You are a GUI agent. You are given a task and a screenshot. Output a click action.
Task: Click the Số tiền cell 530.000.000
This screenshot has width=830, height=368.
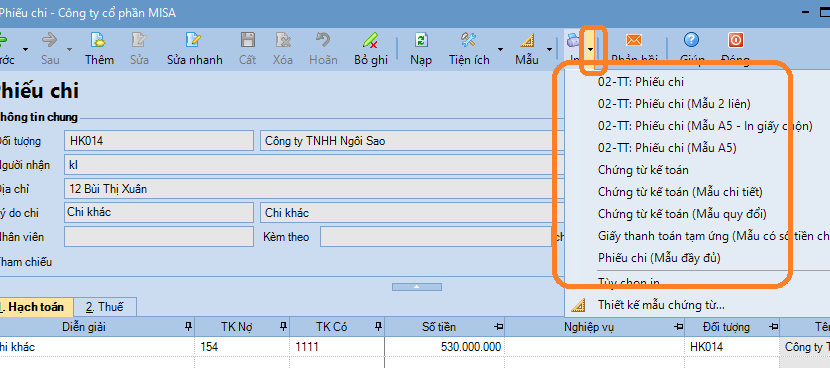pos(445,347)
